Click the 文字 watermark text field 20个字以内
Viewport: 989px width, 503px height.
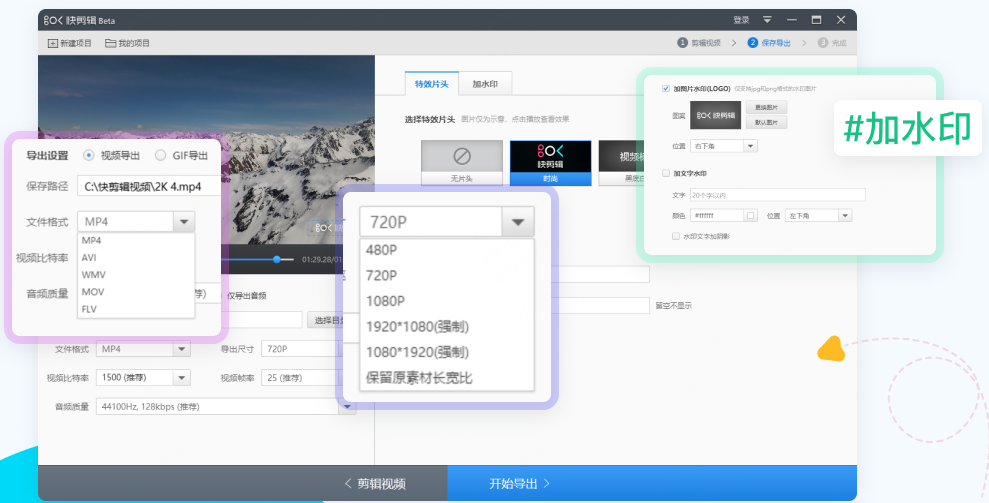[x=778, y=195]
